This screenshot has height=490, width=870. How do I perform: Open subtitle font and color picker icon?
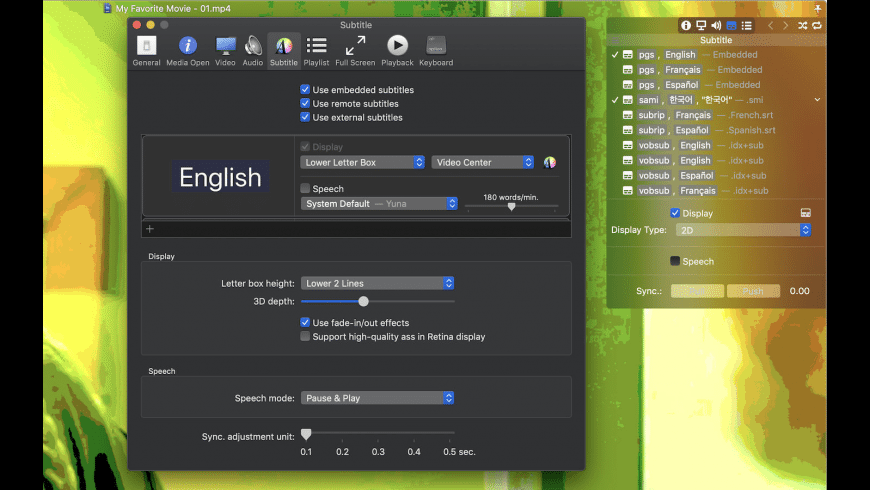coord(550,162)
